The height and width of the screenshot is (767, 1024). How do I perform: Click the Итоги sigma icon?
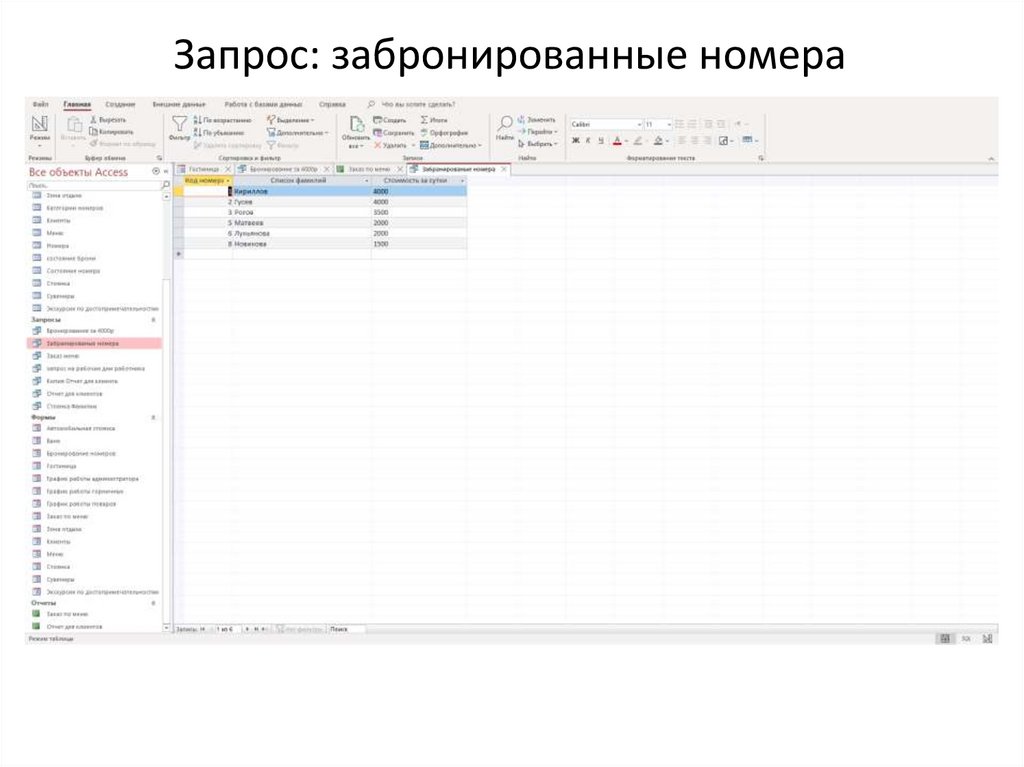click(x=424, y=120)
